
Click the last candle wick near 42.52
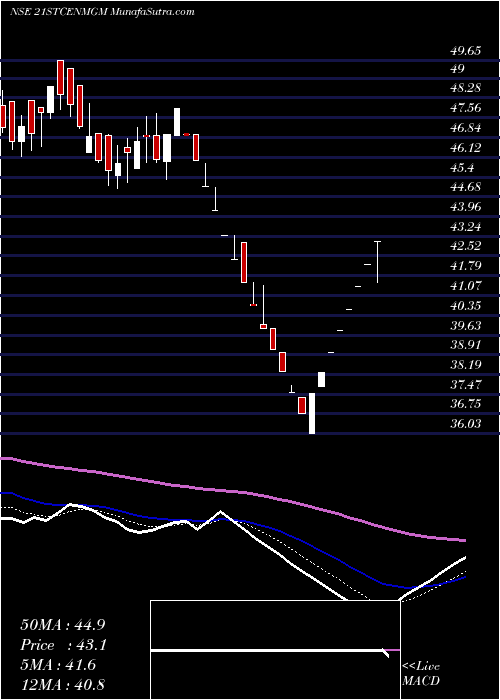coord(377,262)
